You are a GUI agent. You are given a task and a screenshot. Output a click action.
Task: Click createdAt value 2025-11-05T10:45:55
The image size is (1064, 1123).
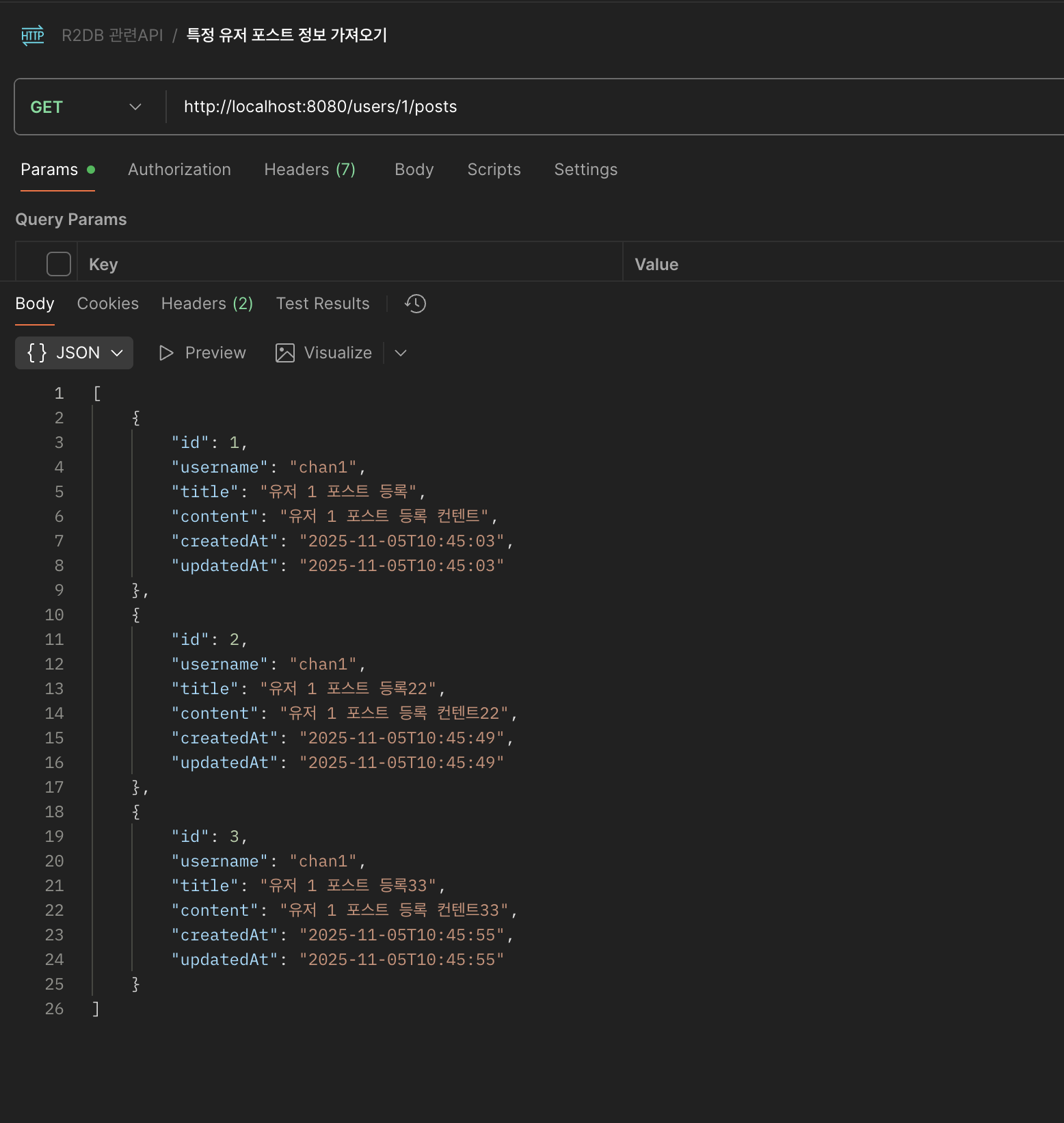(x=401, y=935)
